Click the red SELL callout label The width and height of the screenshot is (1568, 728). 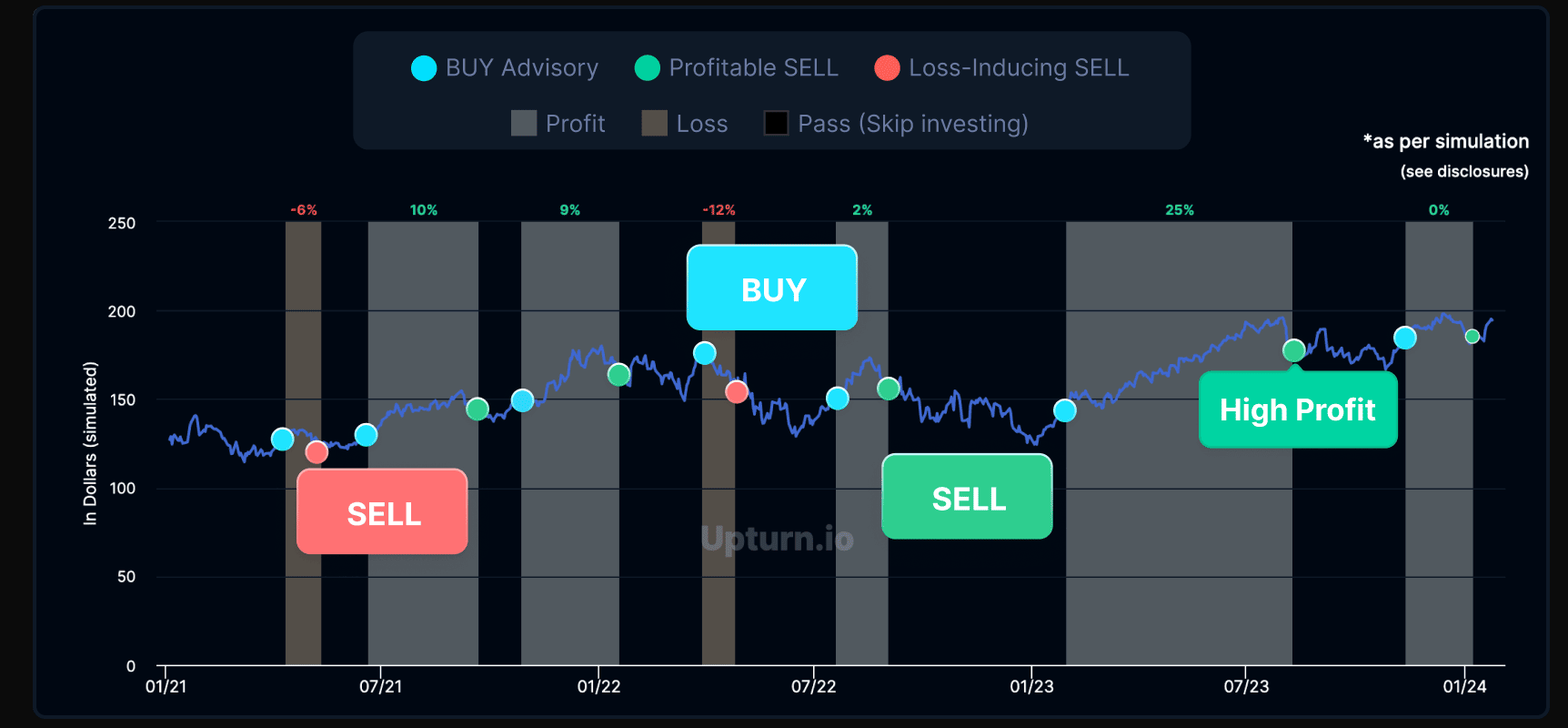pyautogui.click(x=383, y=512)
